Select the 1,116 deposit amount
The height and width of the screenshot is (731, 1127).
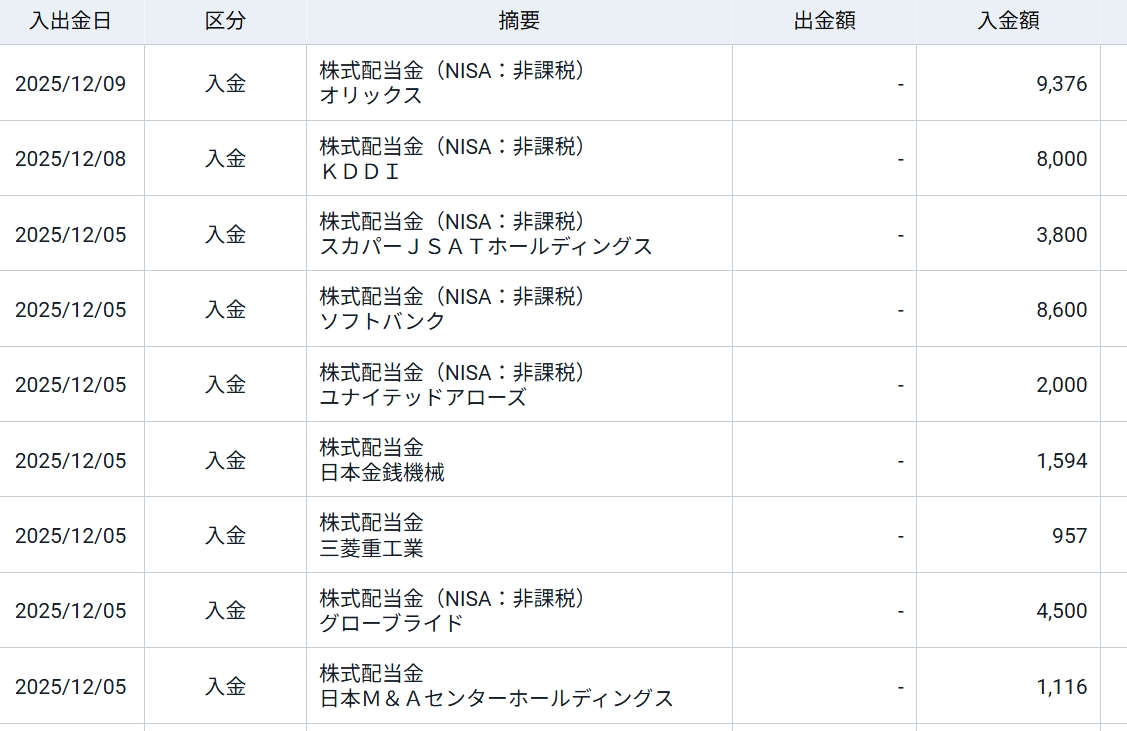pos(1062,687)
